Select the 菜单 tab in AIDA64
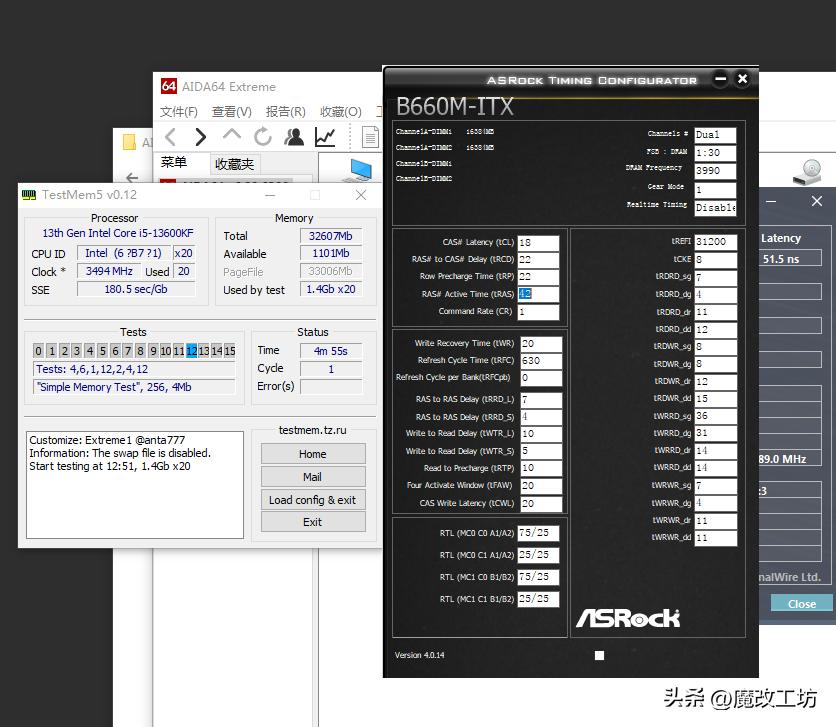Image resolution: width=836 pixels, height=727 pixels. tap(174, 163)
